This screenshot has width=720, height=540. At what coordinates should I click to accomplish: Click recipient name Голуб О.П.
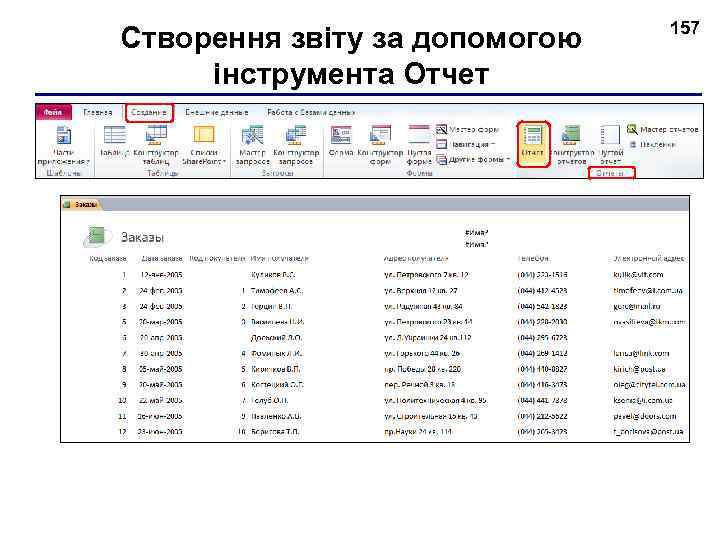point(269,400)
